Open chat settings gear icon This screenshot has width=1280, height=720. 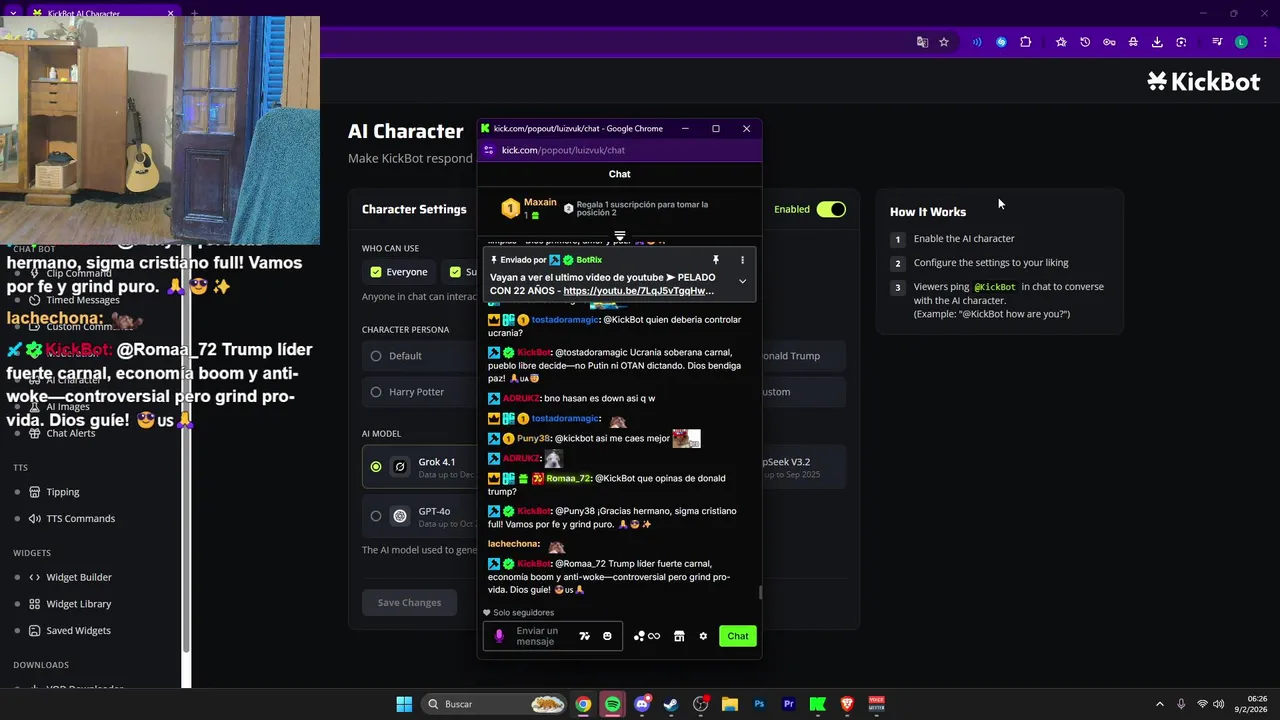[x=703, y=636]
